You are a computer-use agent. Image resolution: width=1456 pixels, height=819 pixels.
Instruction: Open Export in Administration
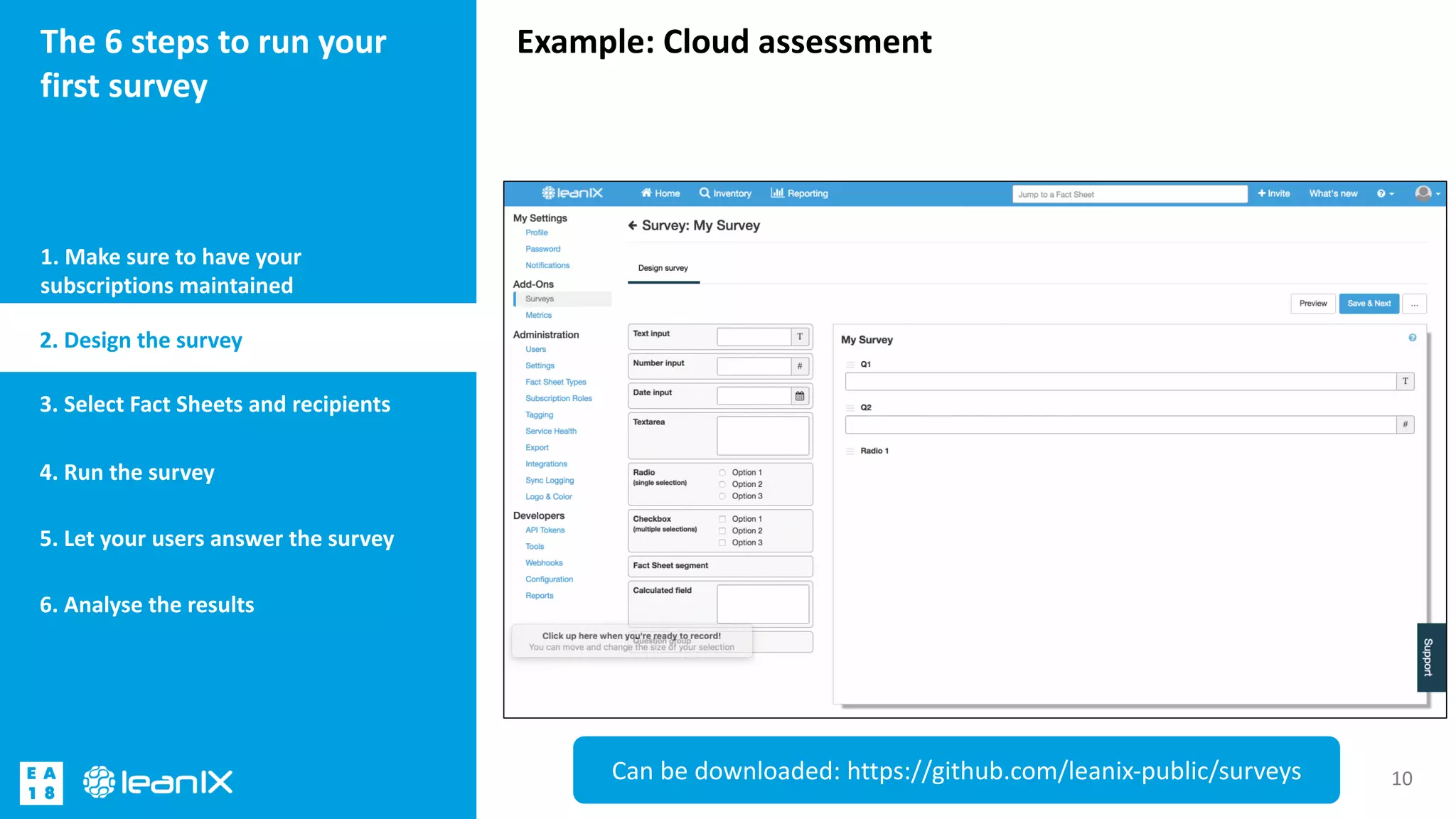537,447
